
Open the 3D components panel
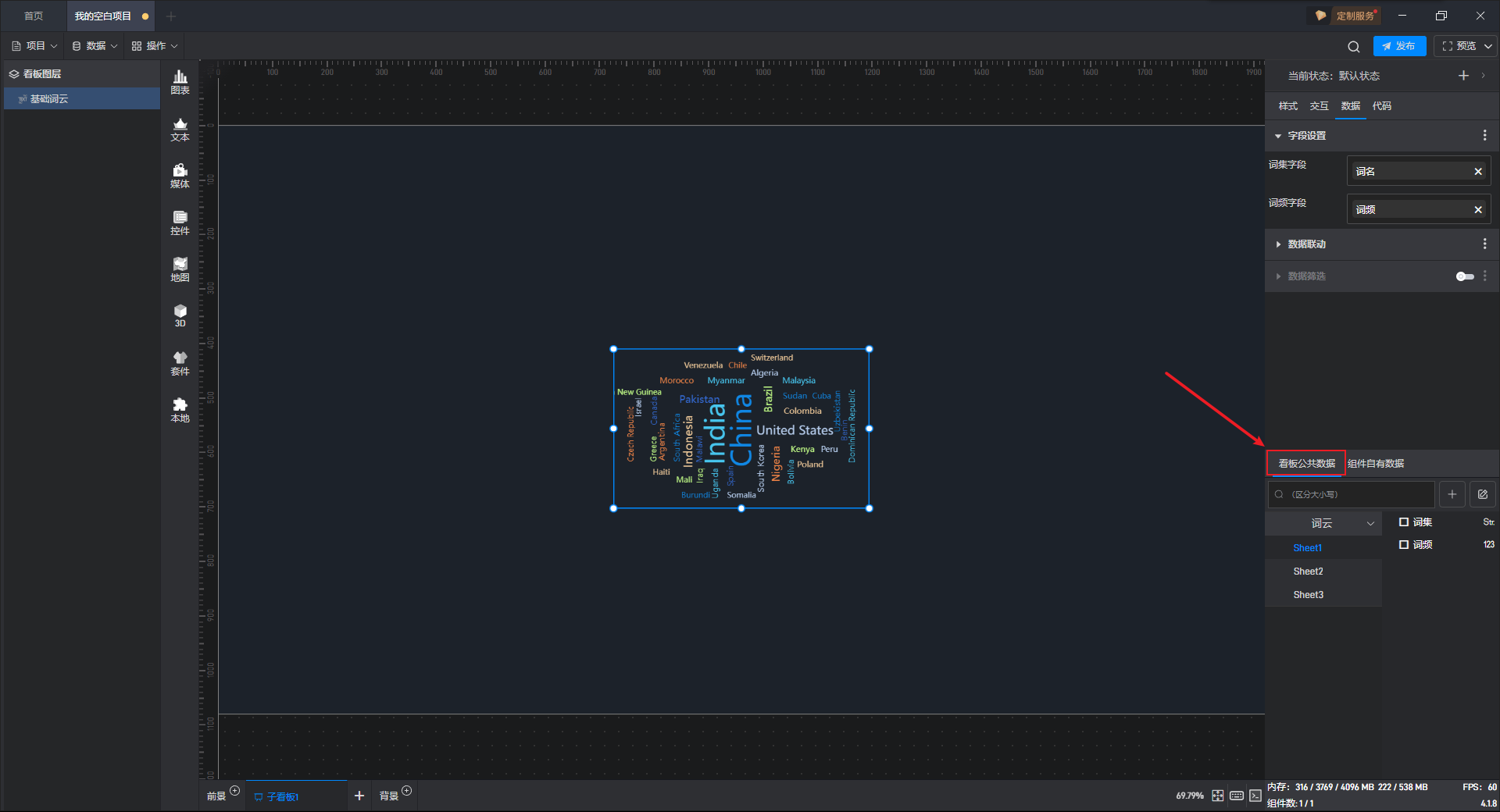(180, 315)
